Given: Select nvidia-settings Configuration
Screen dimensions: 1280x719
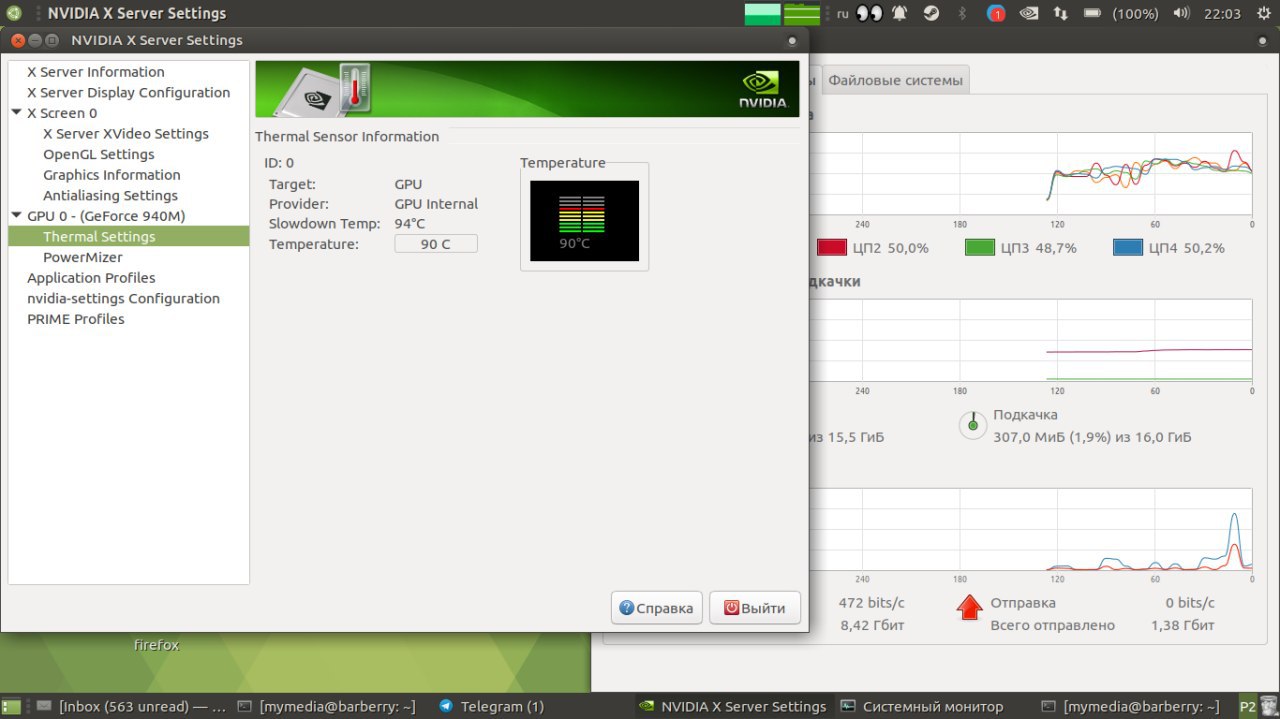Looking at the screenshot, I should pos(123,298).
